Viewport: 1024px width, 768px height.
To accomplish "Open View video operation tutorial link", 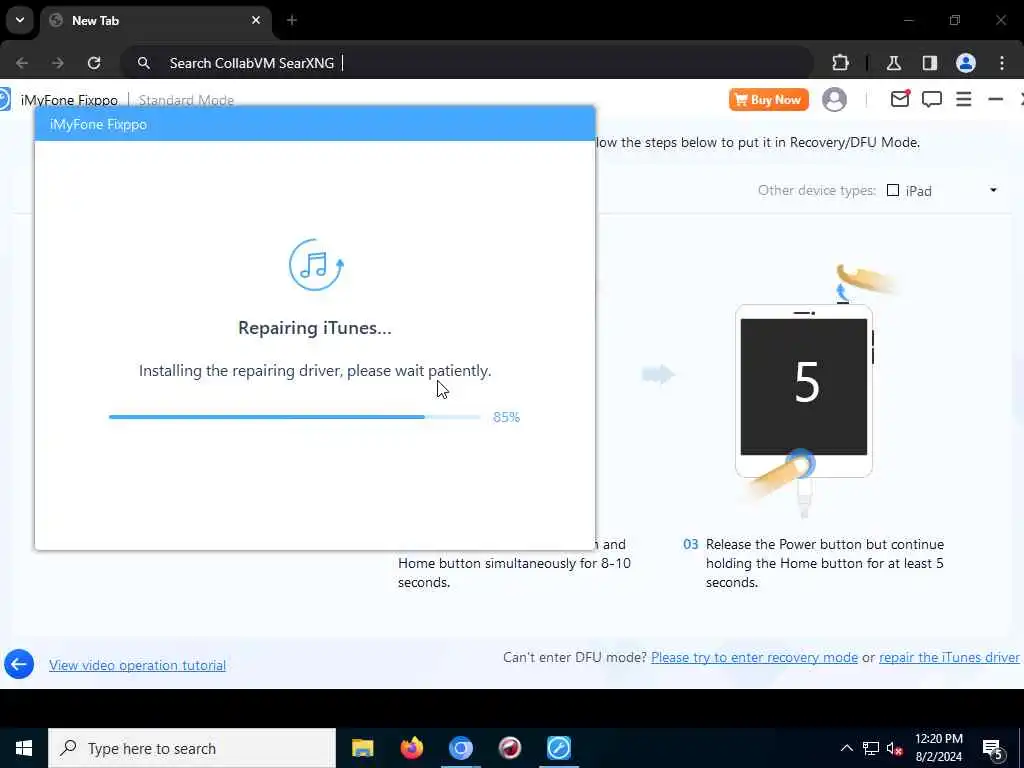I will coord(137,665).
